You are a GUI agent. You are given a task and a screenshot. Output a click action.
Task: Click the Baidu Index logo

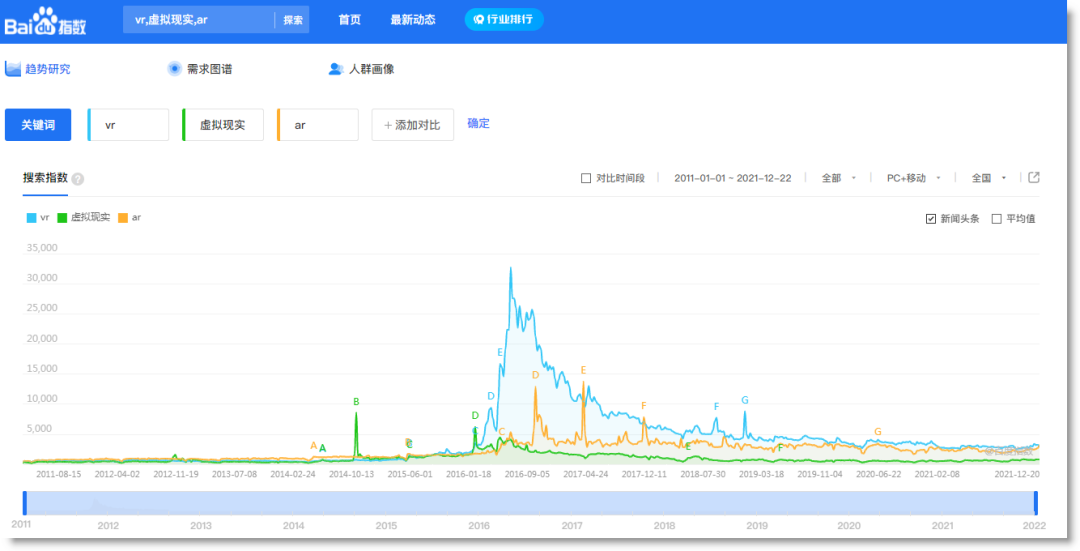pyautogui.click(x=46, y=21)
